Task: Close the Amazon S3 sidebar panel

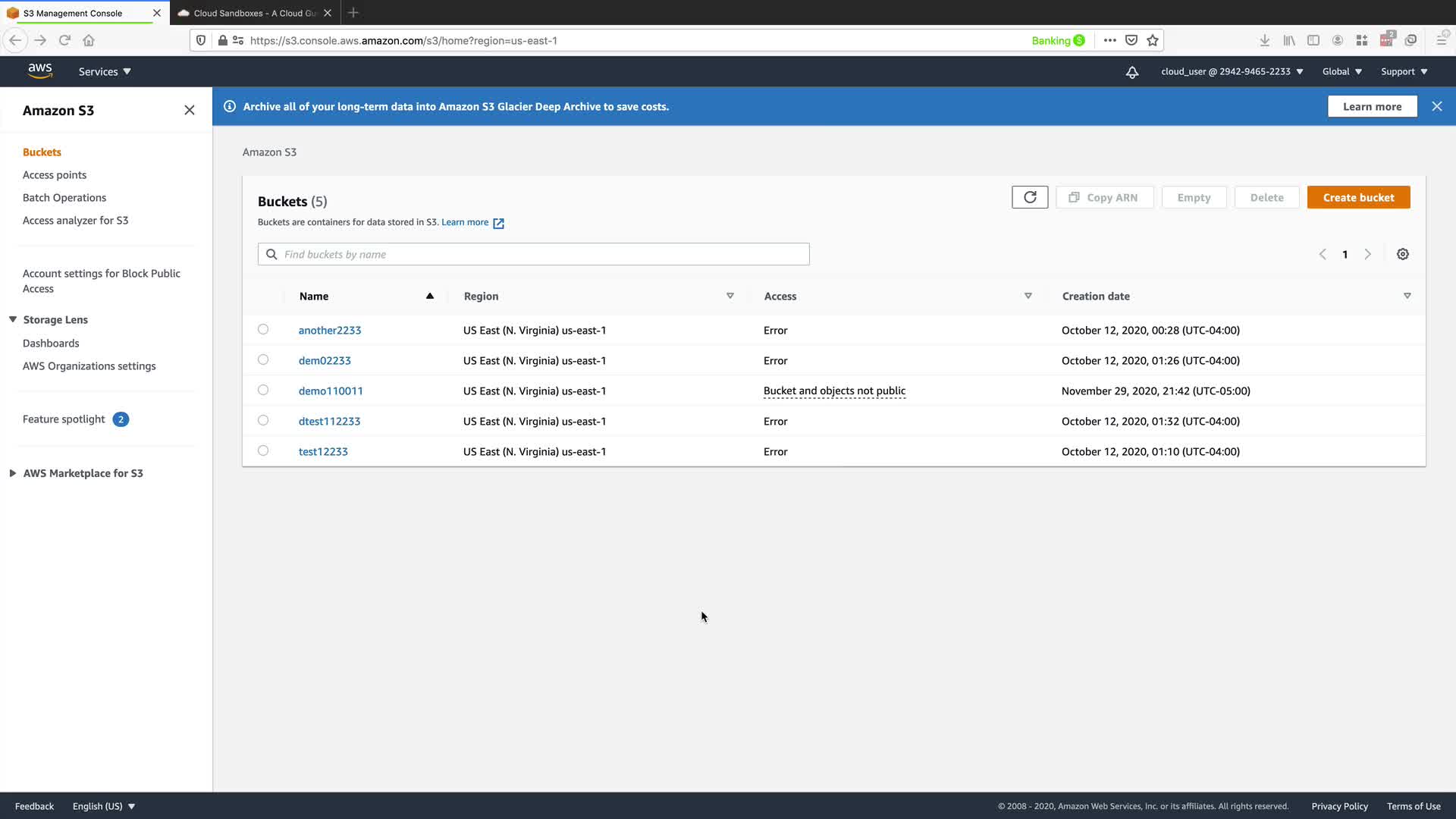Action: (x=190, y=110)
